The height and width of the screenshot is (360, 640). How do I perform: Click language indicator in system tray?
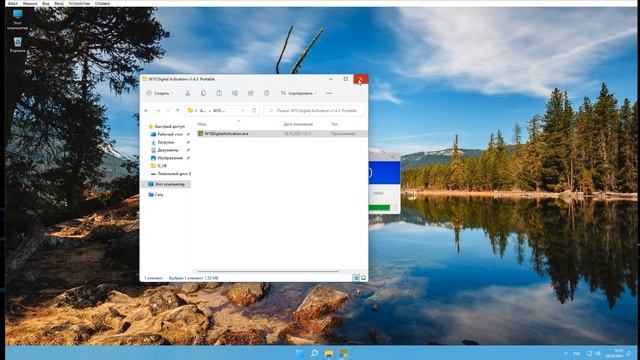coord(577,353)
